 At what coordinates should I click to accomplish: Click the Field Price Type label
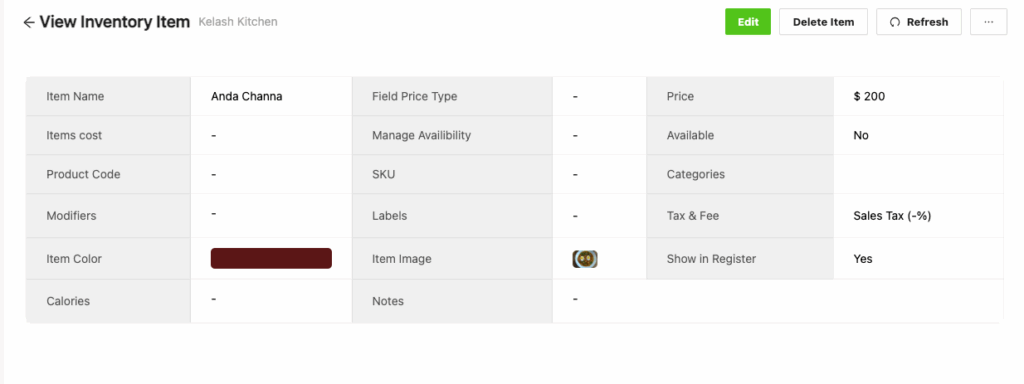pyautogui.click(x=414, y=97)
